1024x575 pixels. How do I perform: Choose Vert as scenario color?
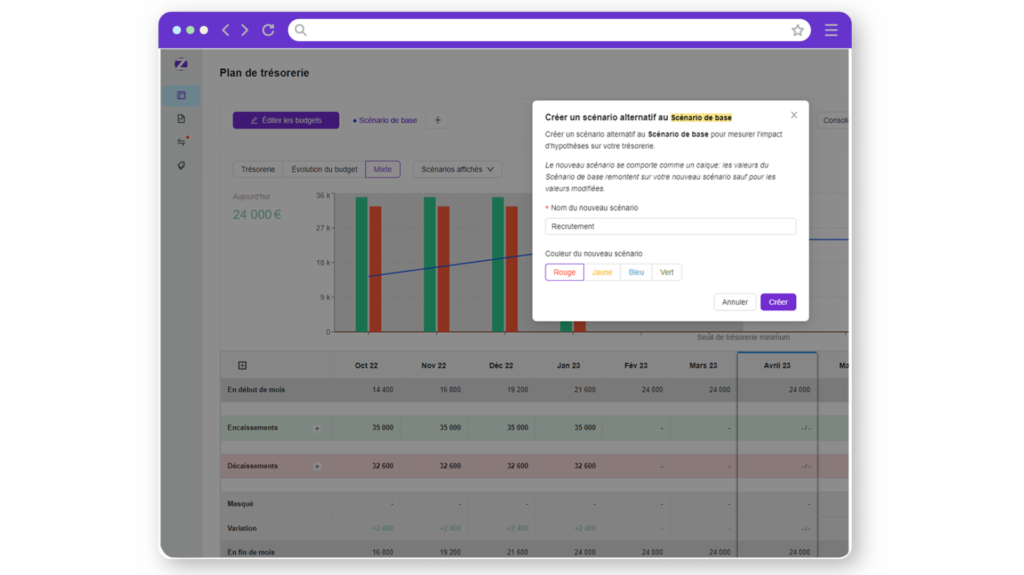point(666,272)
